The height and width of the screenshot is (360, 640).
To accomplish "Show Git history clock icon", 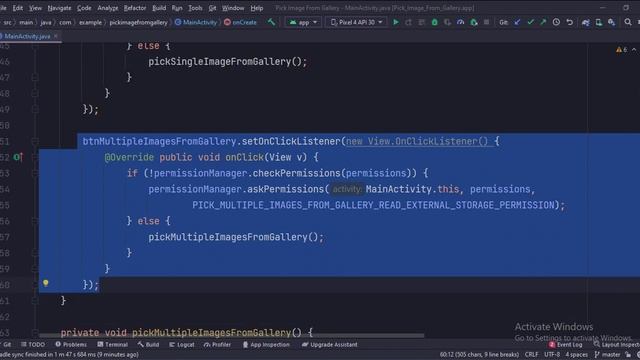I will (x=556, y=22).
